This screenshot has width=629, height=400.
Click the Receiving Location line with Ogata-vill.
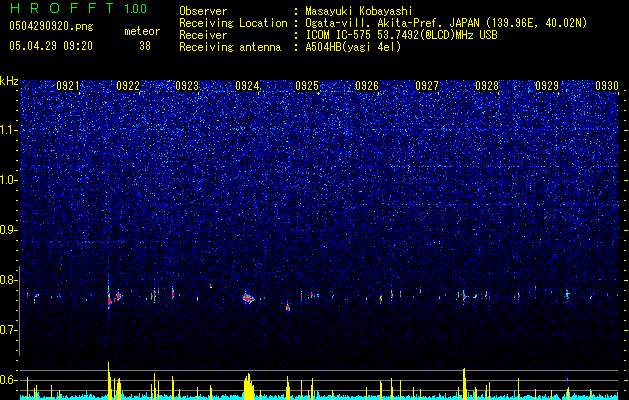pos(383,23)
